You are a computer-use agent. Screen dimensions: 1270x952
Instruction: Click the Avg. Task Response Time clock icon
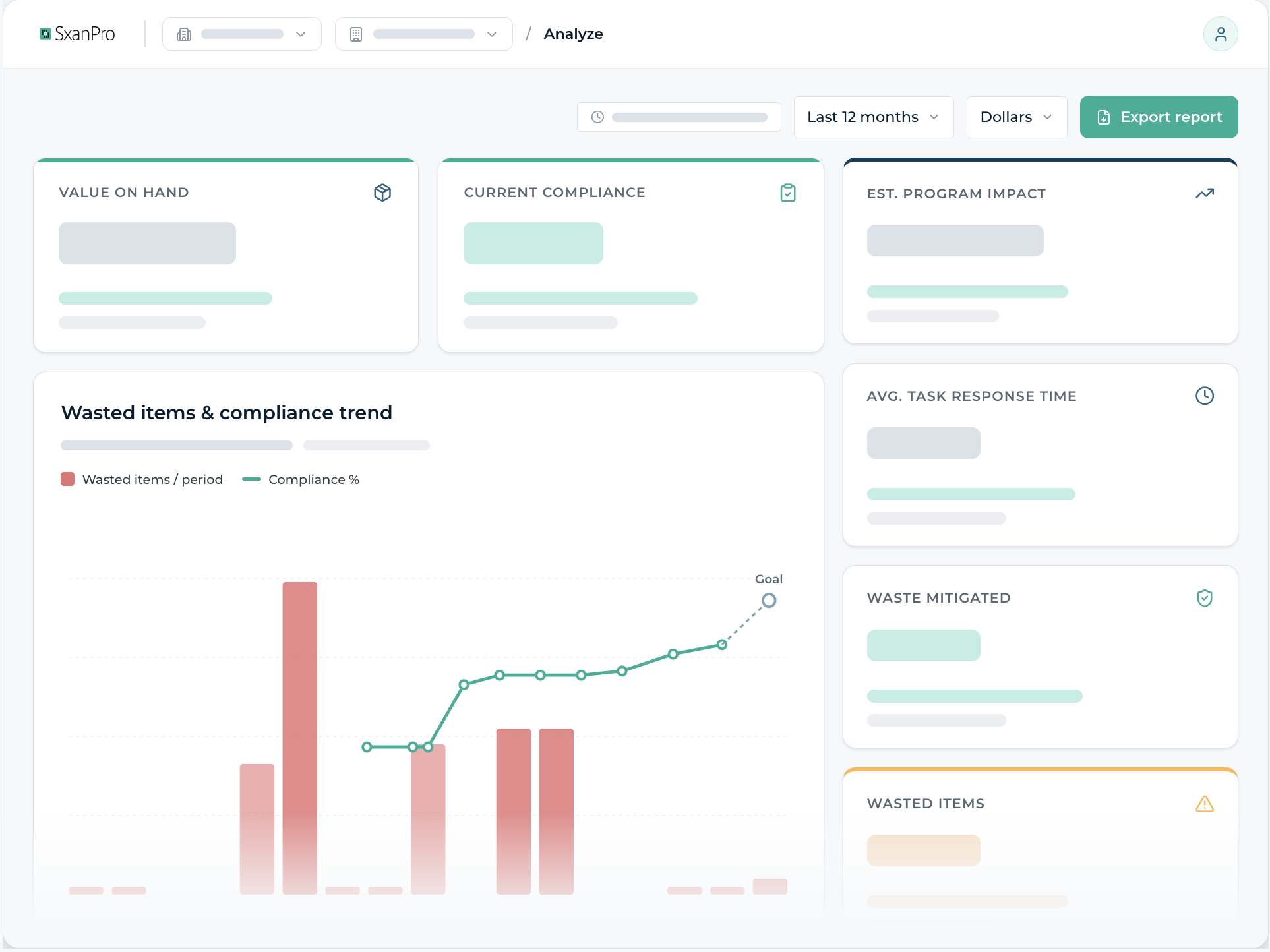(1205, 396)
